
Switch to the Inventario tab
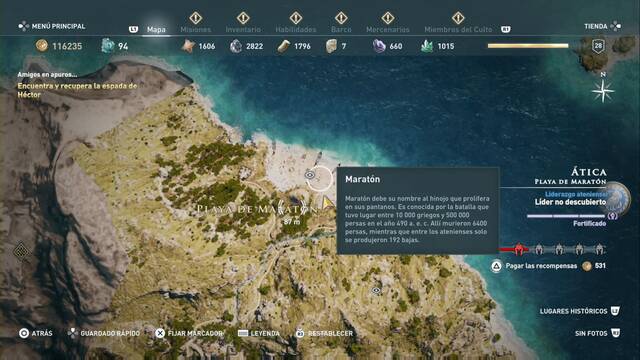[x=243, y=29]
